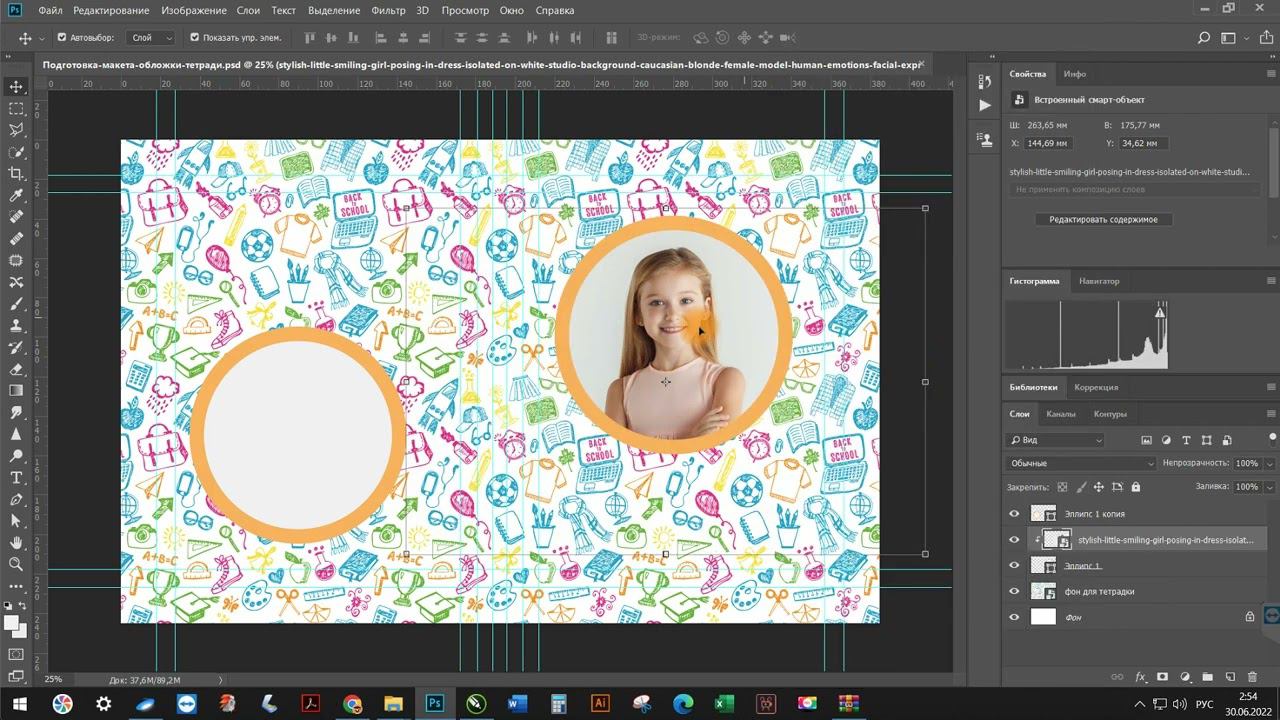Hide the Эллипс 1 копия layer
The height and width of the screenshot is (720, 1280).
tap(1014, 514)
